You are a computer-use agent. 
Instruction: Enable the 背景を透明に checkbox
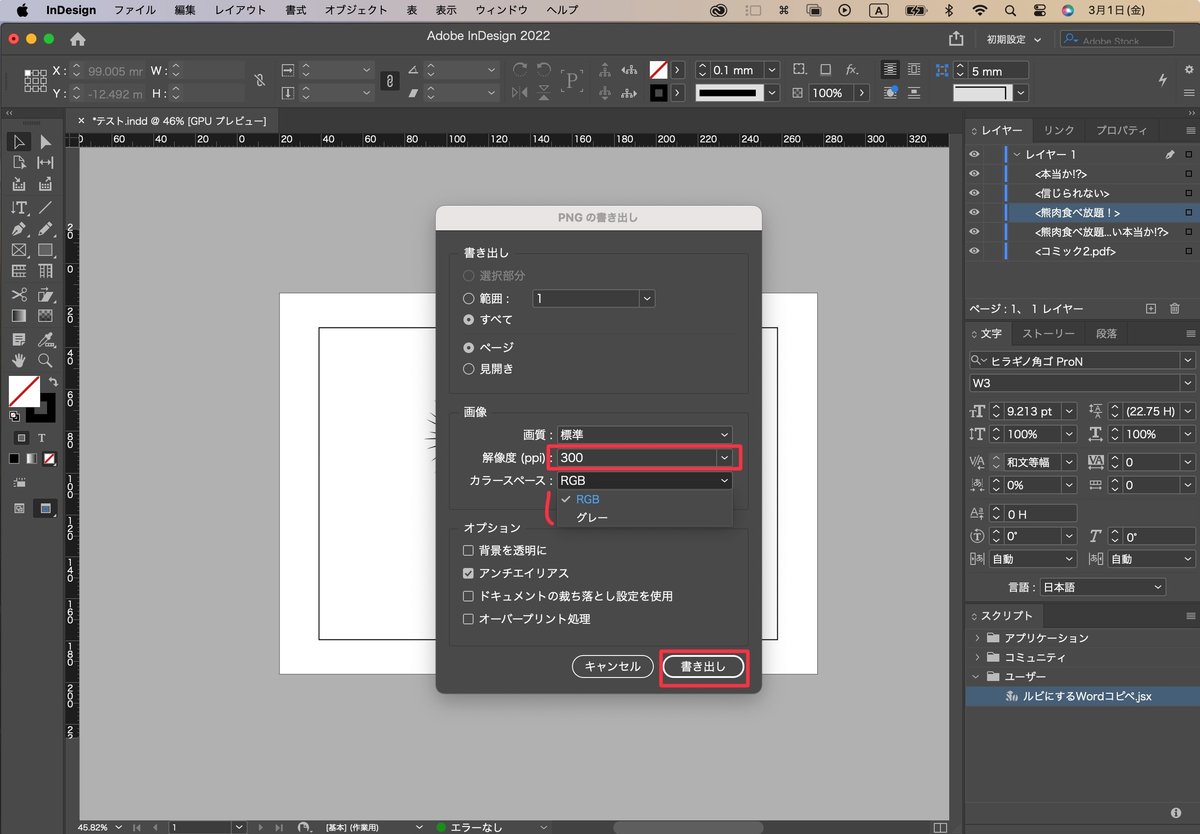(468, 550)
